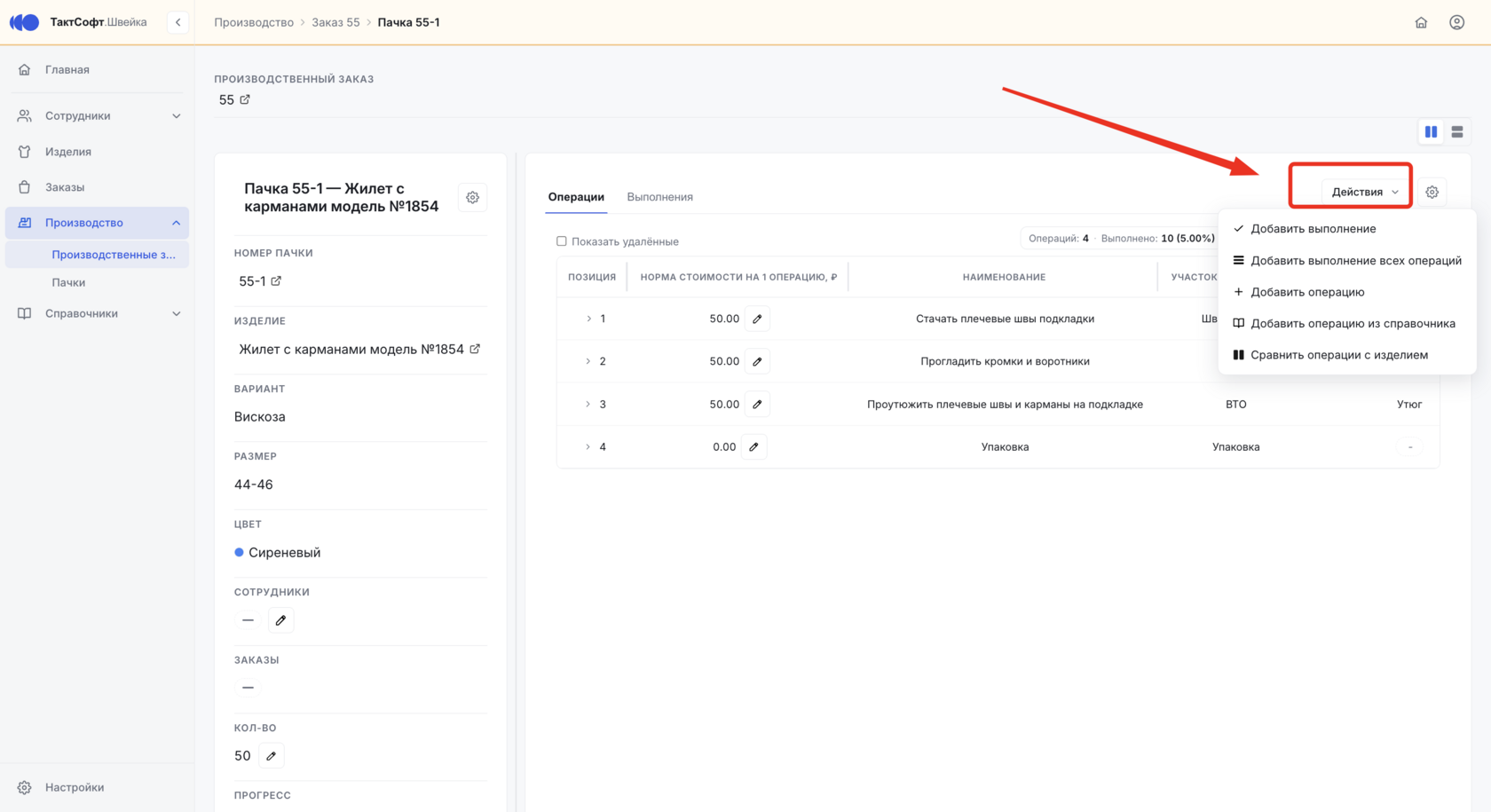This screenshot has width=1491, height=812.
Task: Collapse the Производство sidebar section chevron
Action: tap(176, 223)
